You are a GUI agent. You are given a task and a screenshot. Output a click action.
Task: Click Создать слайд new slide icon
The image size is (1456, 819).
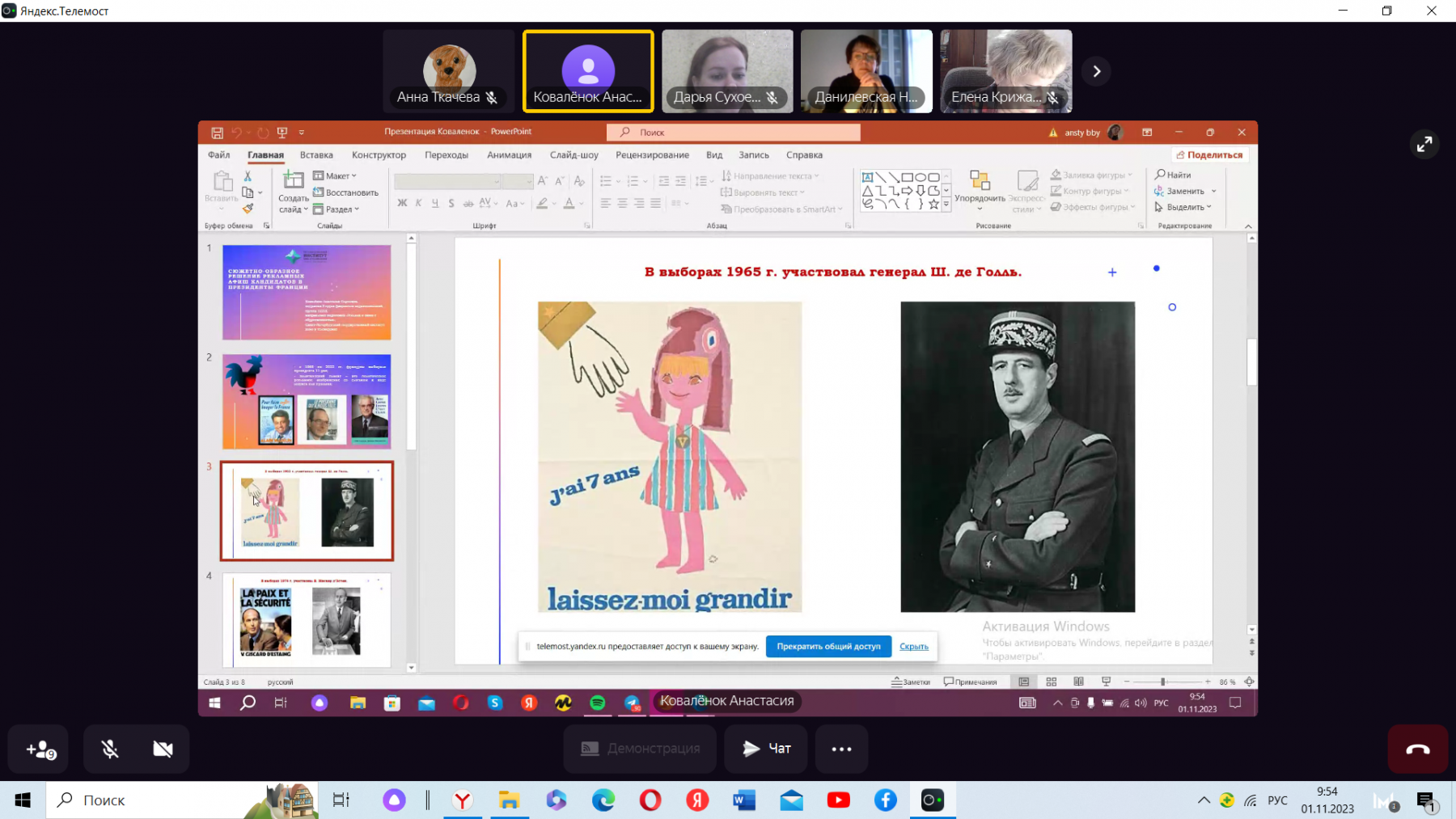click(x=293, y=180)
